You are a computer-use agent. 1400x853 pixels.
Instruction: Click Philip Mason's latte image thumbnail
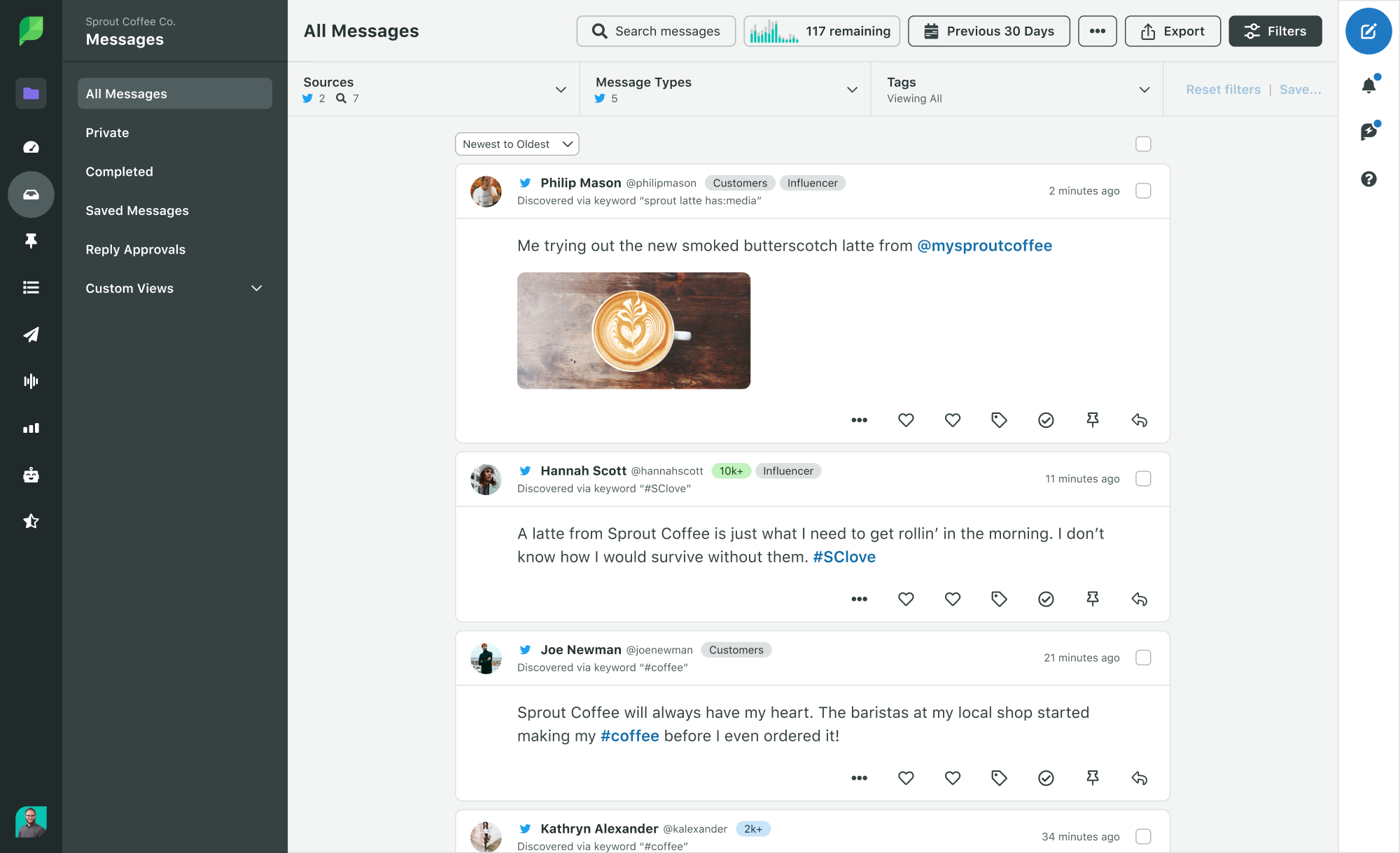coord(634,330)
